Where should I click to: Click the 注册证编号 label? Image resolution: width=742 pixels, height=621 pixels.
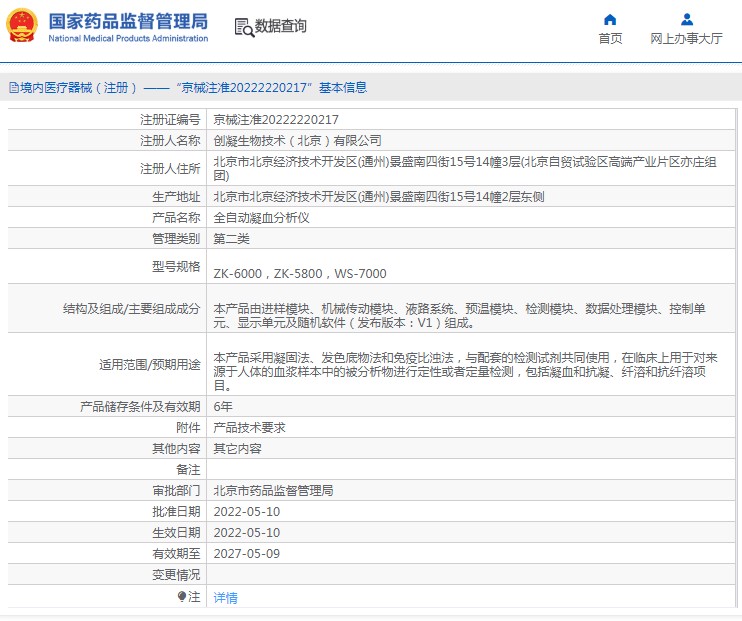170,120
